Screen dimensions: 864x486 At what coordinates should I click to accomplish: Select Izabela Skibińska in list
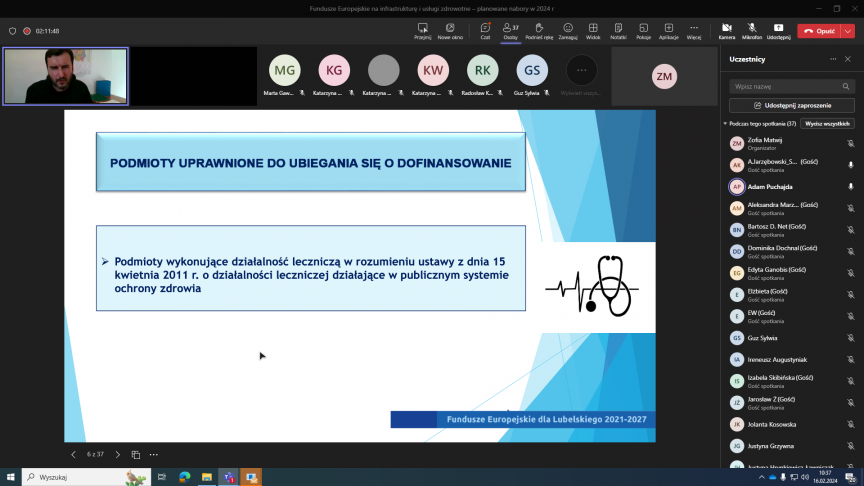coord(791,381)
